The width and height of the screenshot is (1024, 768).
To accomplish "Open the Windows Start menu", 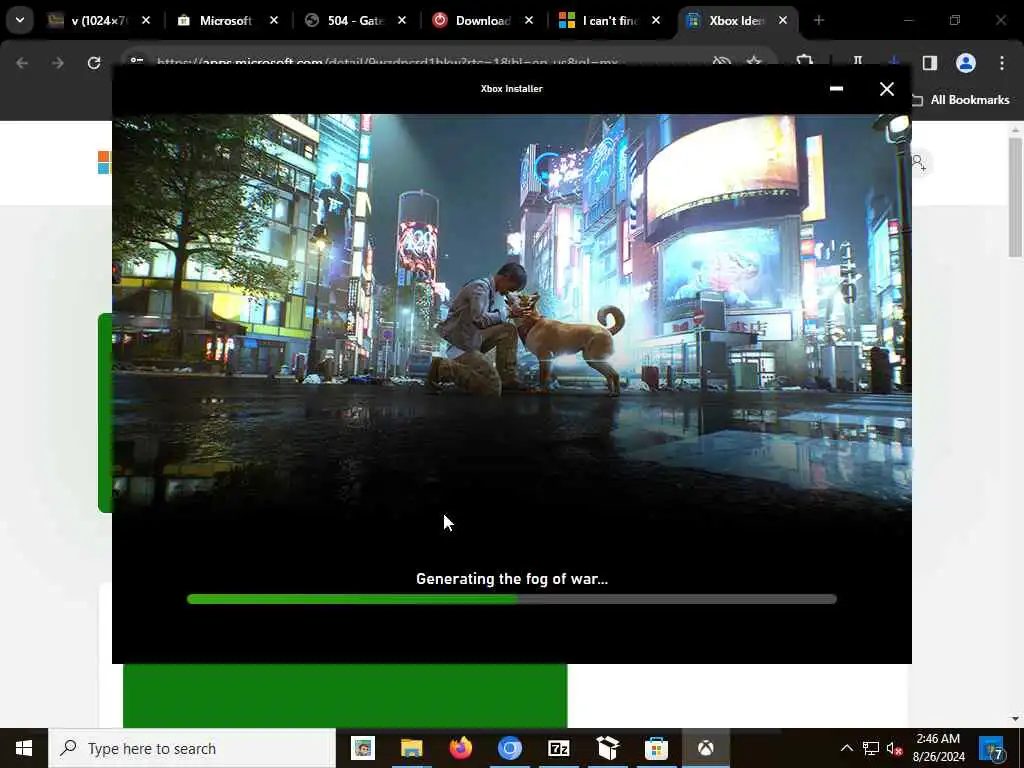I will 24,748.
